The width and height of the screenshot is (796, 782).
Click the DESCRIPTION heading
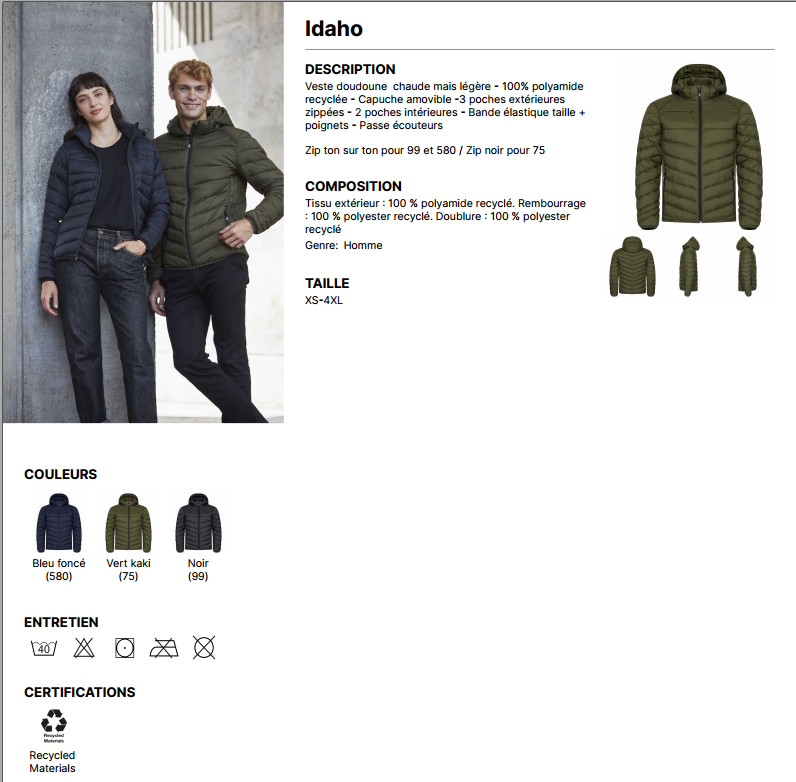pyautogui.click(x=350, y=69)
